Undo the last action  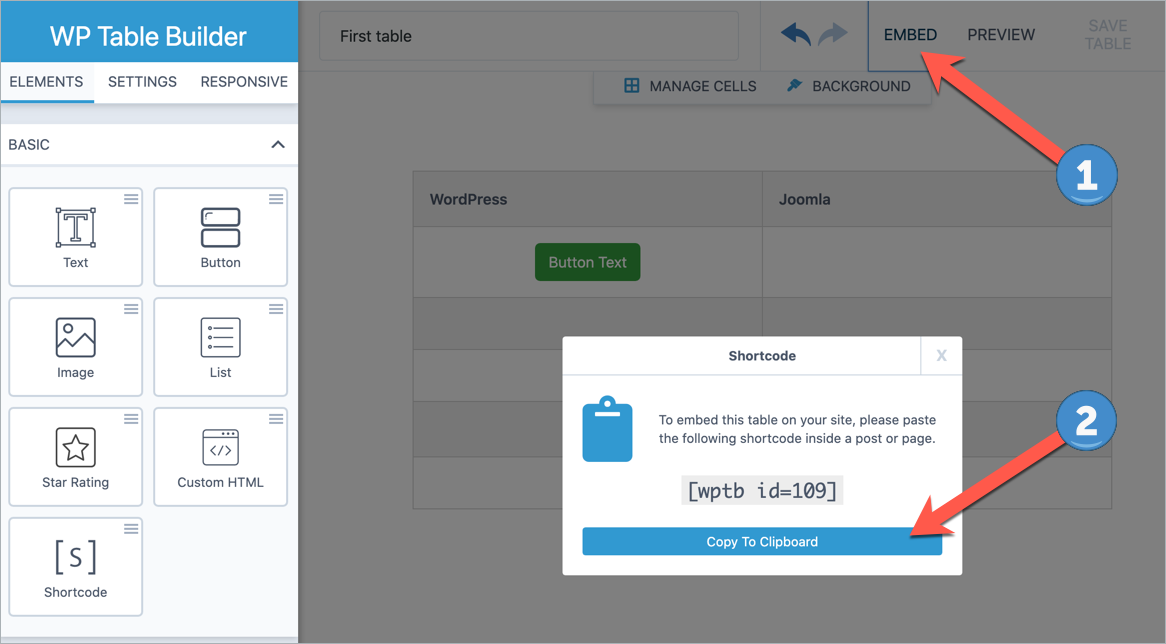click(x=795, y=33)
